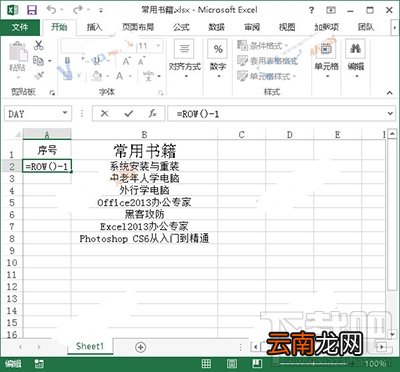
Task: Open the Excel help question mark
Action: tap(311, 10)
